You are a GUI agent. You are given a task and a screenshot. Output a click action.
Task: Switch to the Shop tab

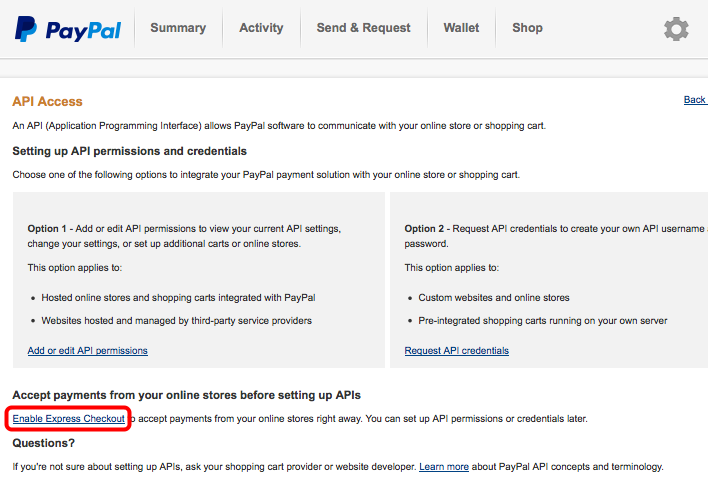click(x=527, y=28)
